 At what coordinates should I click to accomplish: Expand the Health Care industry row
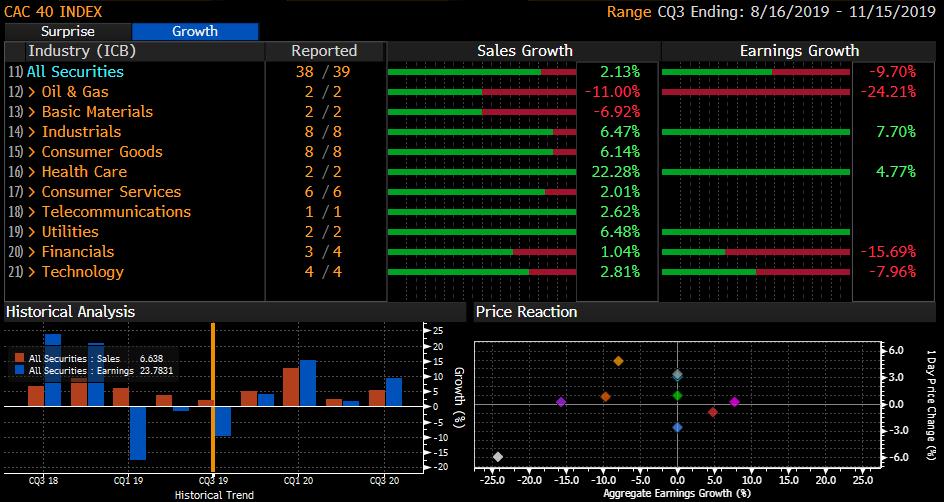[x=84, y=172]
